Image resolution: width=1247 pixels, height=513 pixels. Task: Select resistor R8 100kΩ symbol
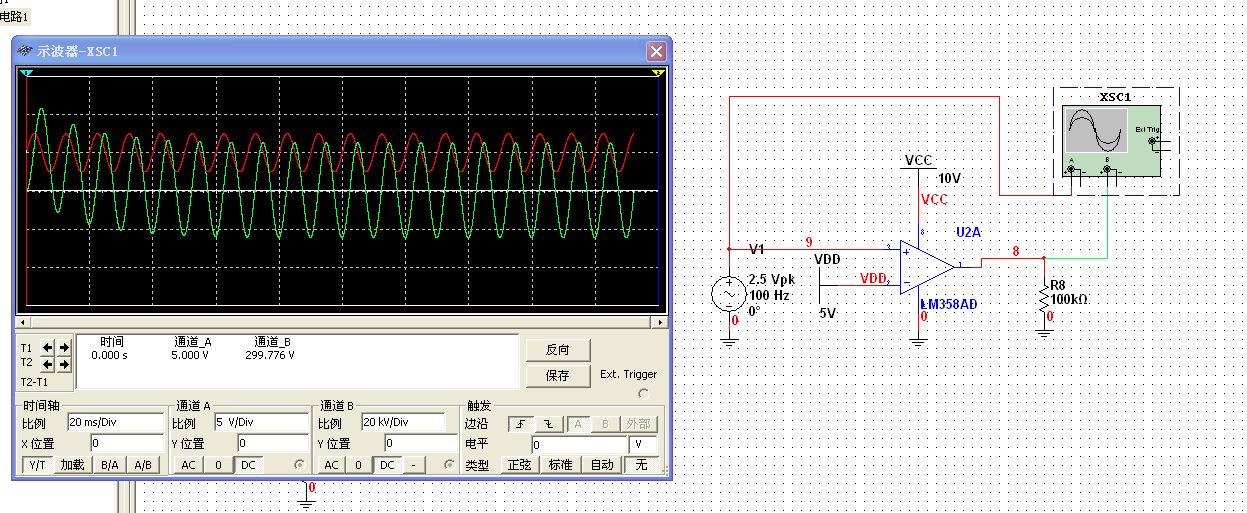point(1044,296)
